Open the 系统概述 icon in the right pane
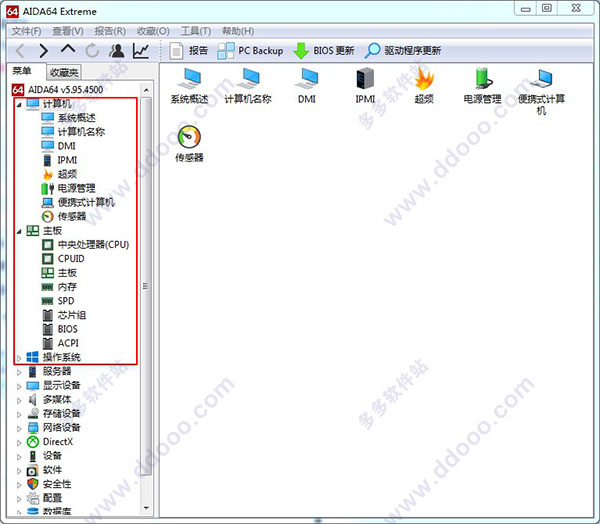The image size is (600, 524). [189, 86]
